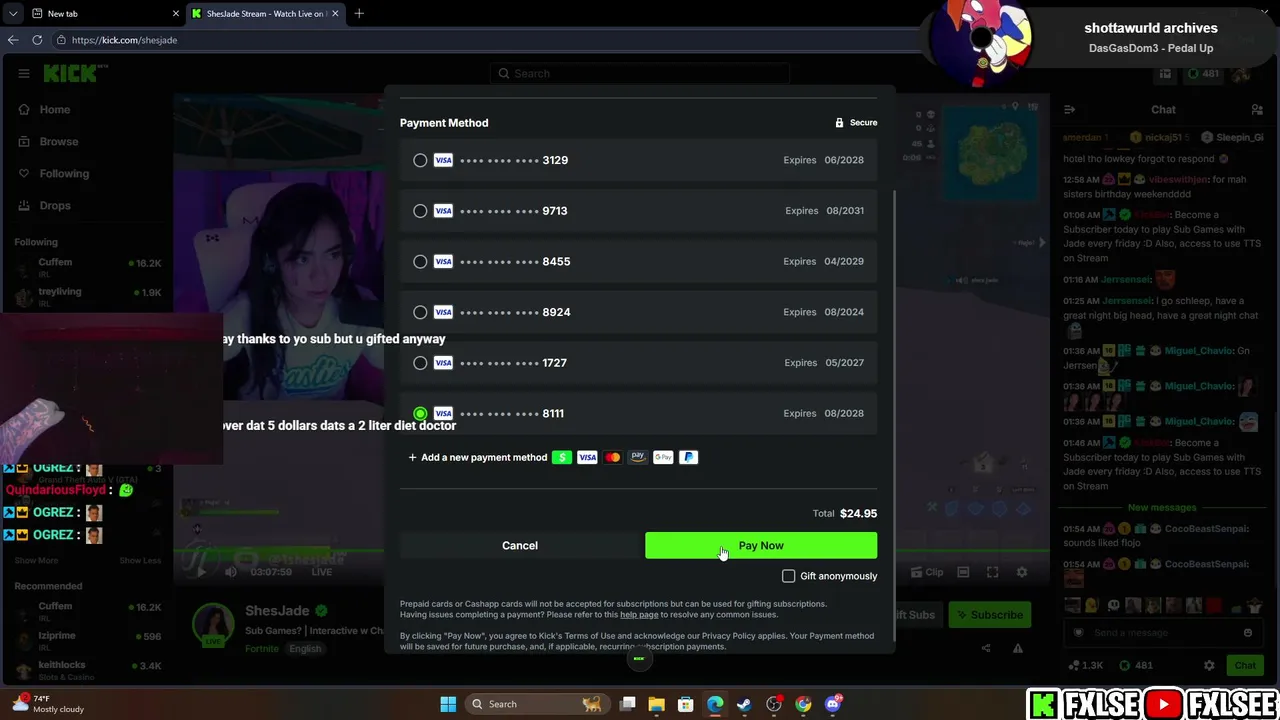Viewport: 1280px width, 720px height.
Task: Open keithlocks in Recommended channels
Action: (88, 670)
